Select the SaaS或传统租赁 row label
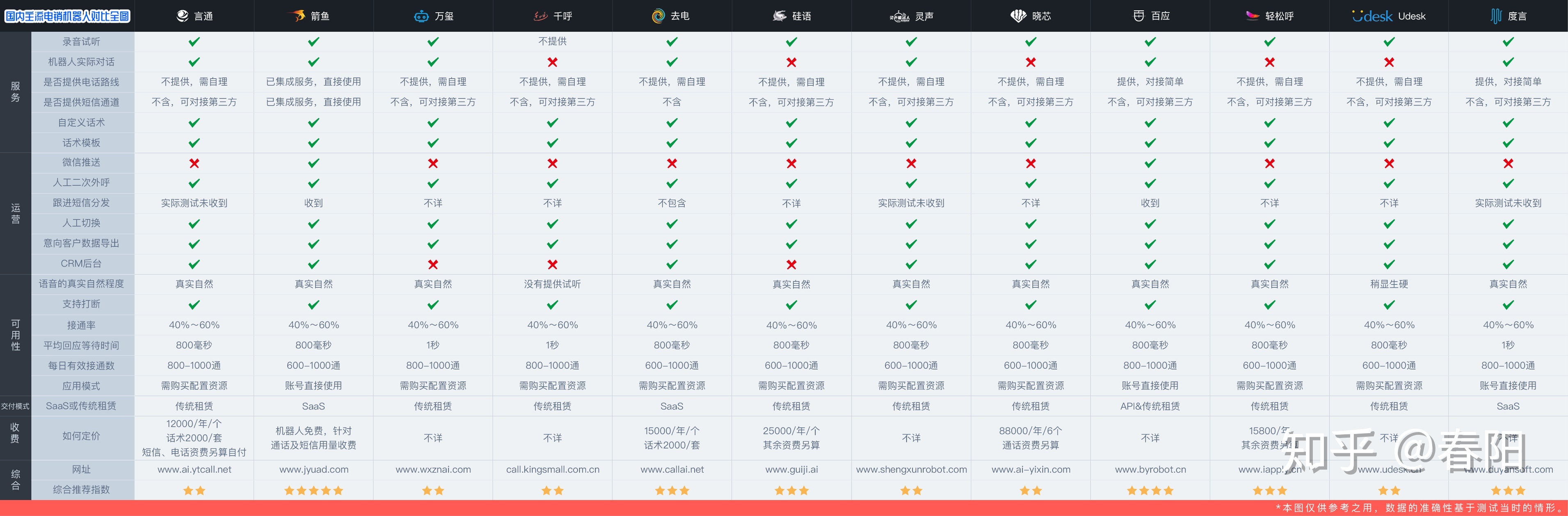The height and width of the screenshot is (516, 1568). pos(82,406)
